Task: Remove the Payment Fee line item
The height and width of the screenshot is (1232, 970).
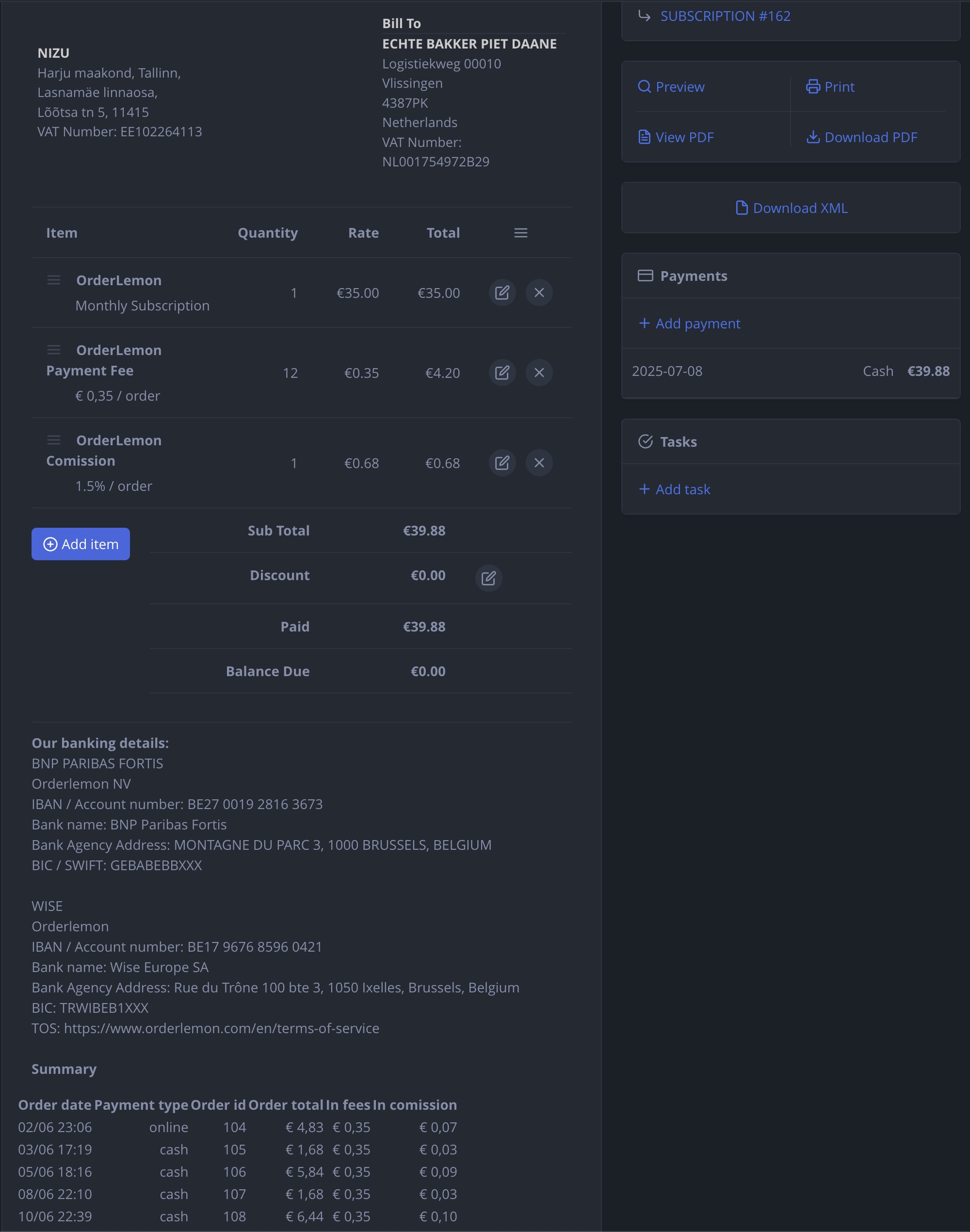Action: pos(539,373)
